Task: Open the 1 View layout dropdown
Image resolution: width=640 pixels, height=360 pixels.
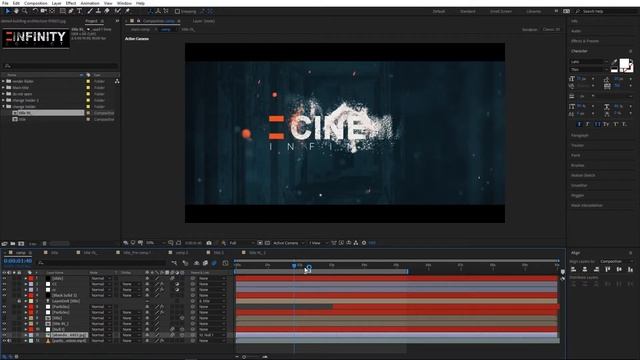Action: coord(318,243)
